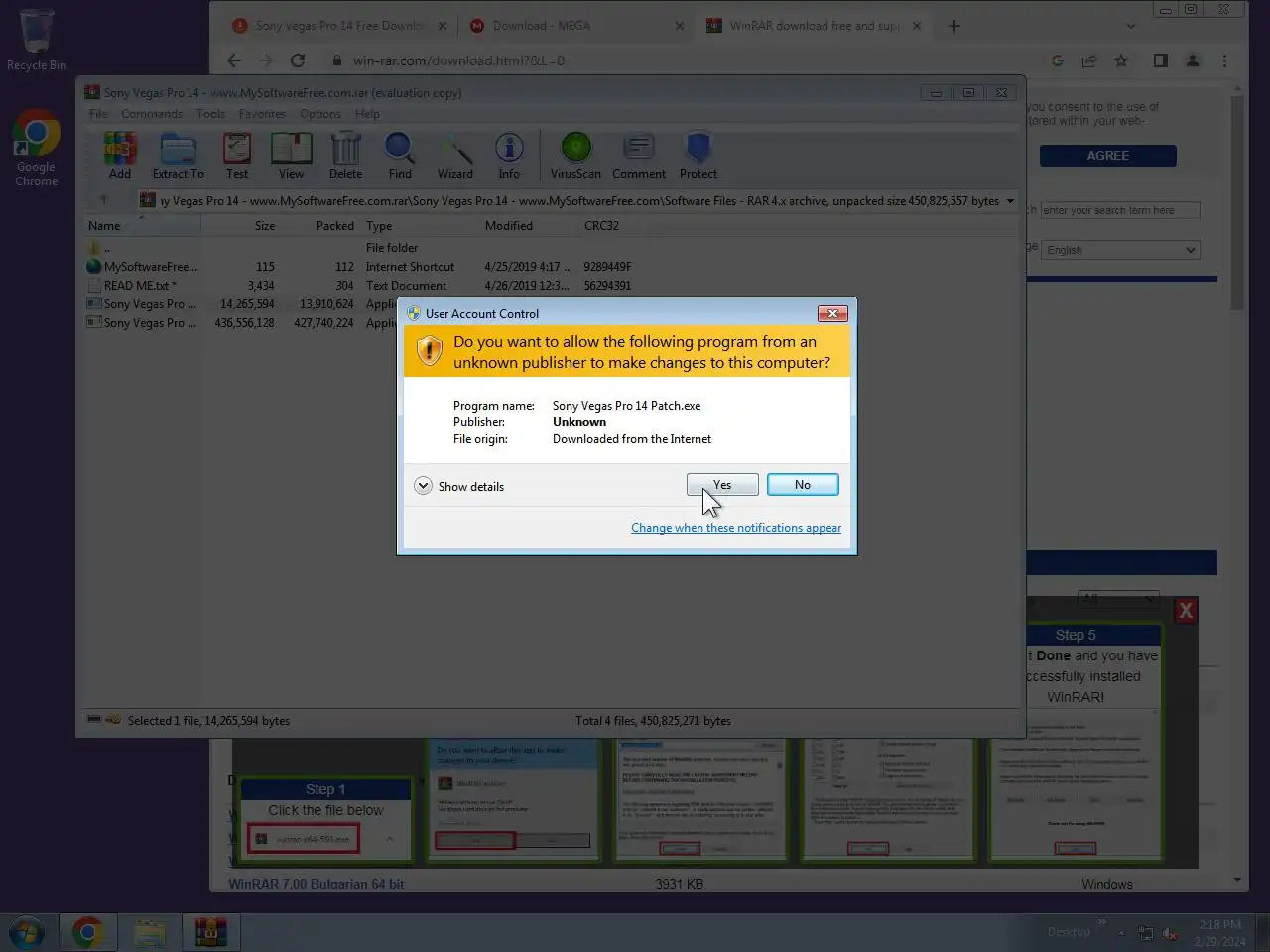The width and height of the screenshot is (1270, 952).
Task: Click the share page icon in Chrome
Action: coord(1089,60)
